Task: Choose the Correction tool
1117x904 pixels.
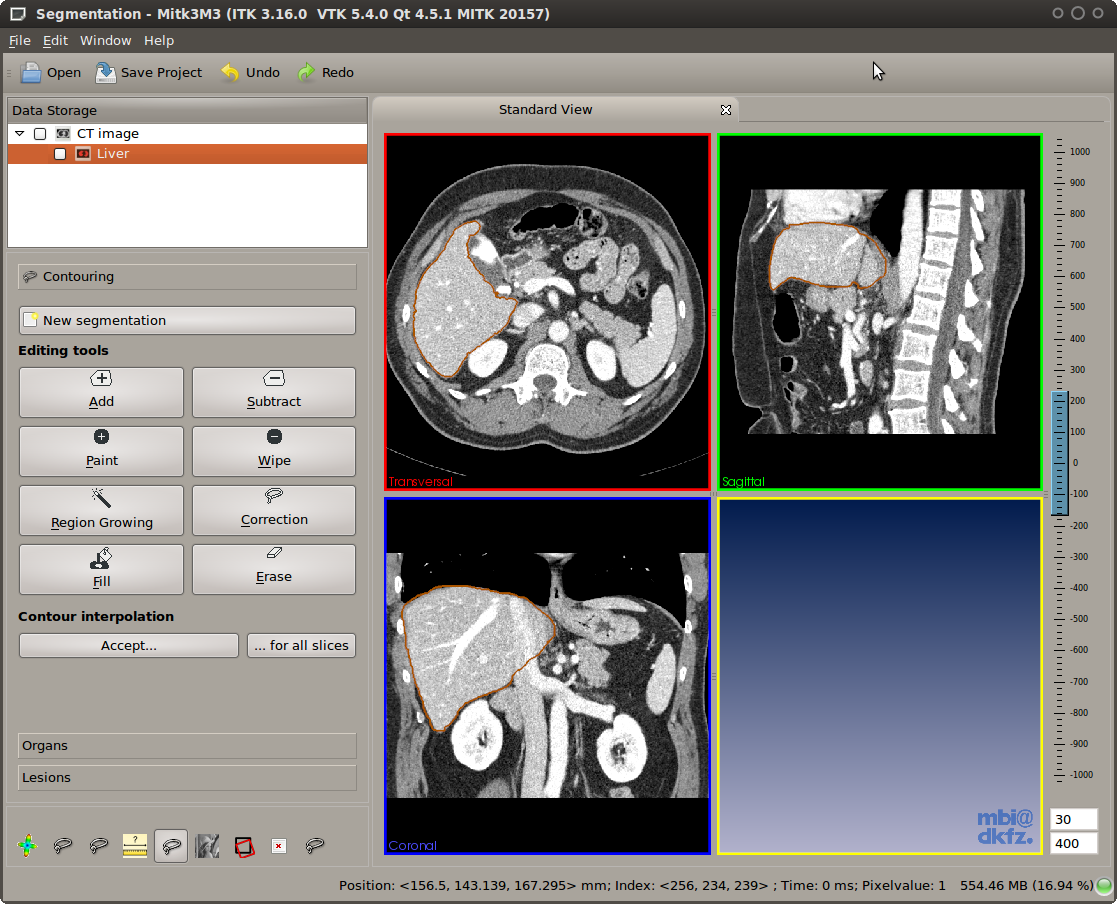Action: click(274, 510)
